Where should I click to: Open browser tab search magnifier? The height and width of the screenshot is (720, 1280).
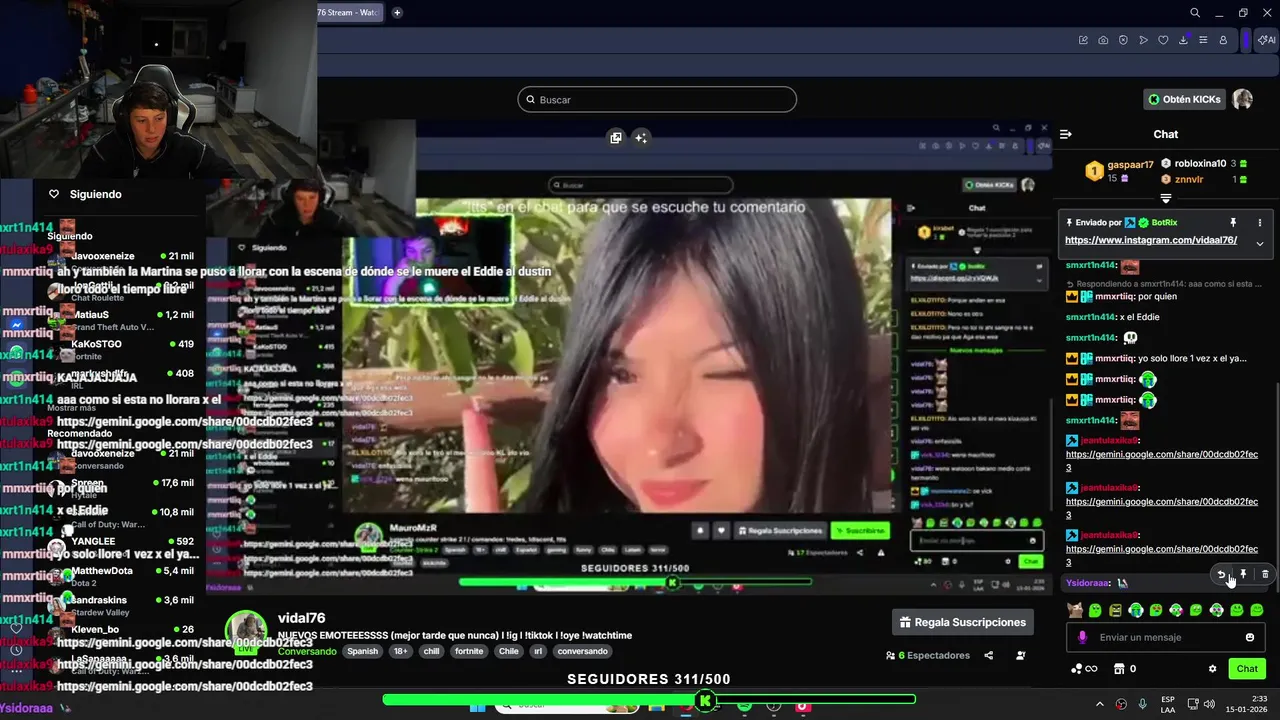(x=1195, y=13)
